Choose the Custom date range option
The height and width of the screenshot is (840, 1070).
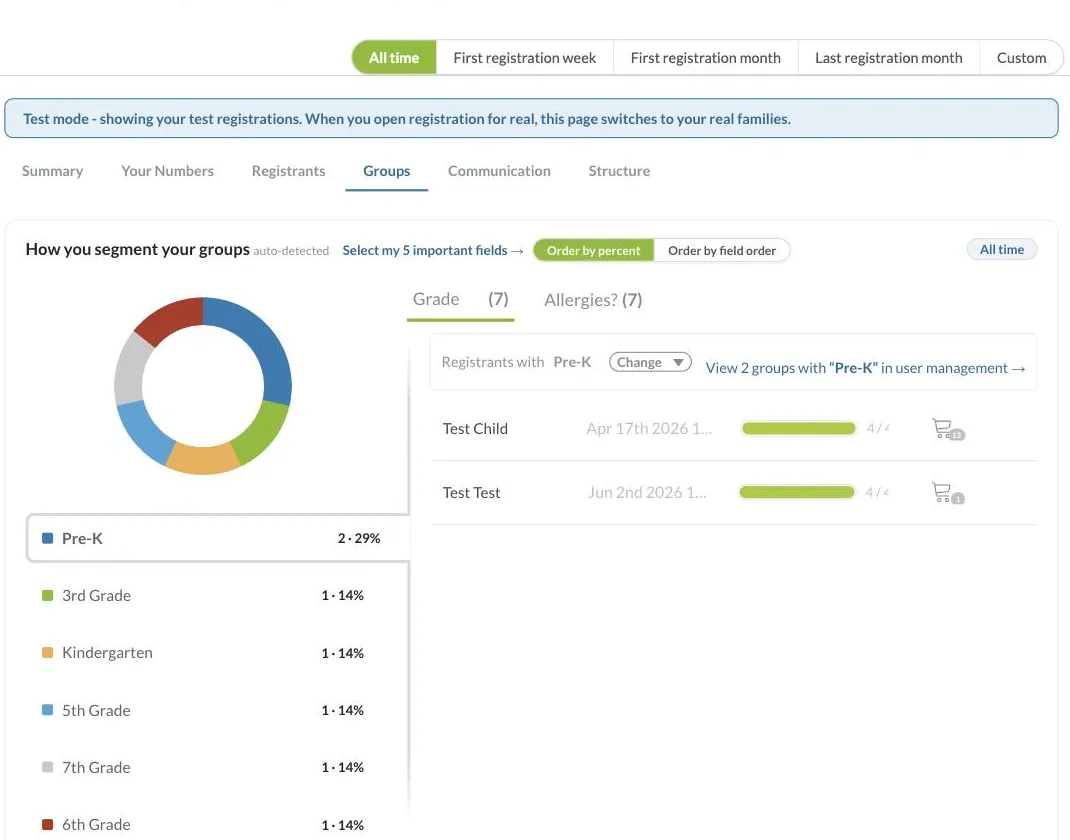click(1021, 58)
